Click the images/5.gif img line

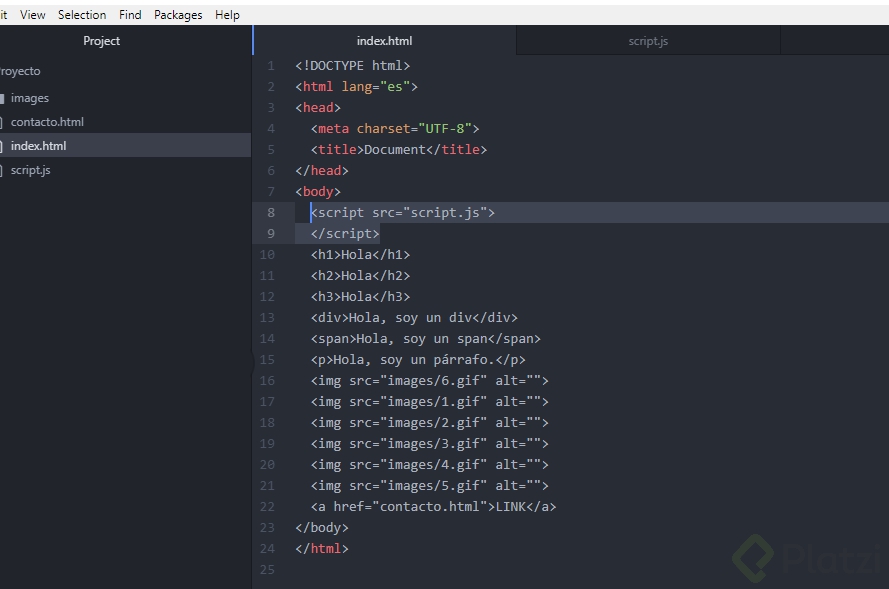(x=430, y=485)
